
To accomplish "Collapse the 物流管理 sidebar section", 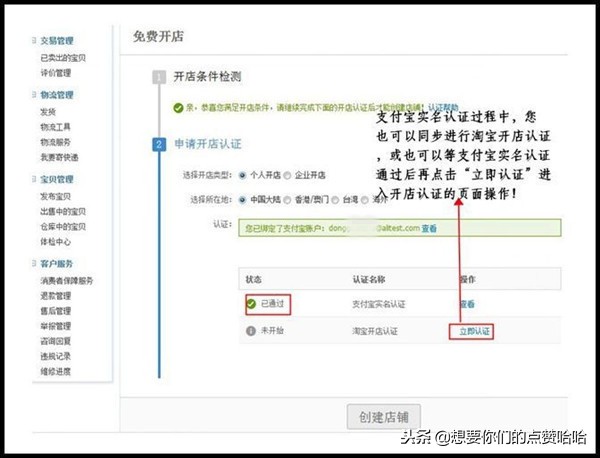I will tap(34, 94).
